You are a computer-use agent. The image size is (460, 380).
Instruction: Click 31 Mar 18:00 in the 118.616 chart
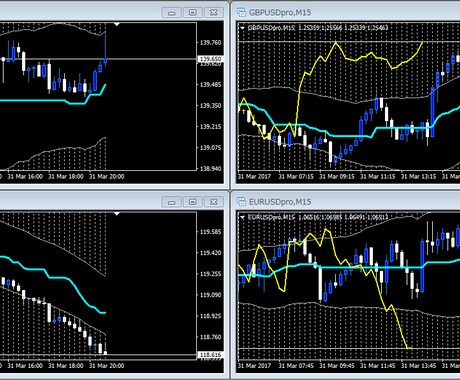(x=66, y=366)
